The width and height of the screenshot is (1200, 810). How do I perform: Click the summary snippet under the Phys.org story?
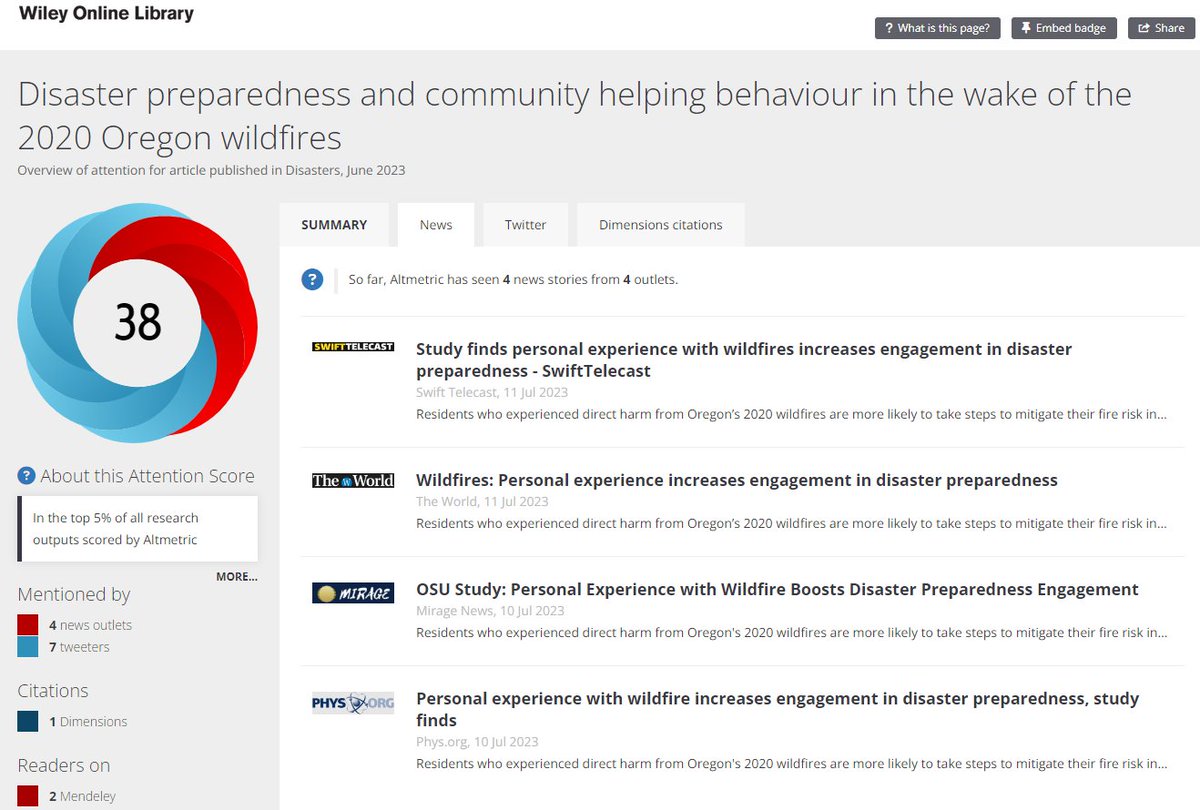[x=792, y=763]
